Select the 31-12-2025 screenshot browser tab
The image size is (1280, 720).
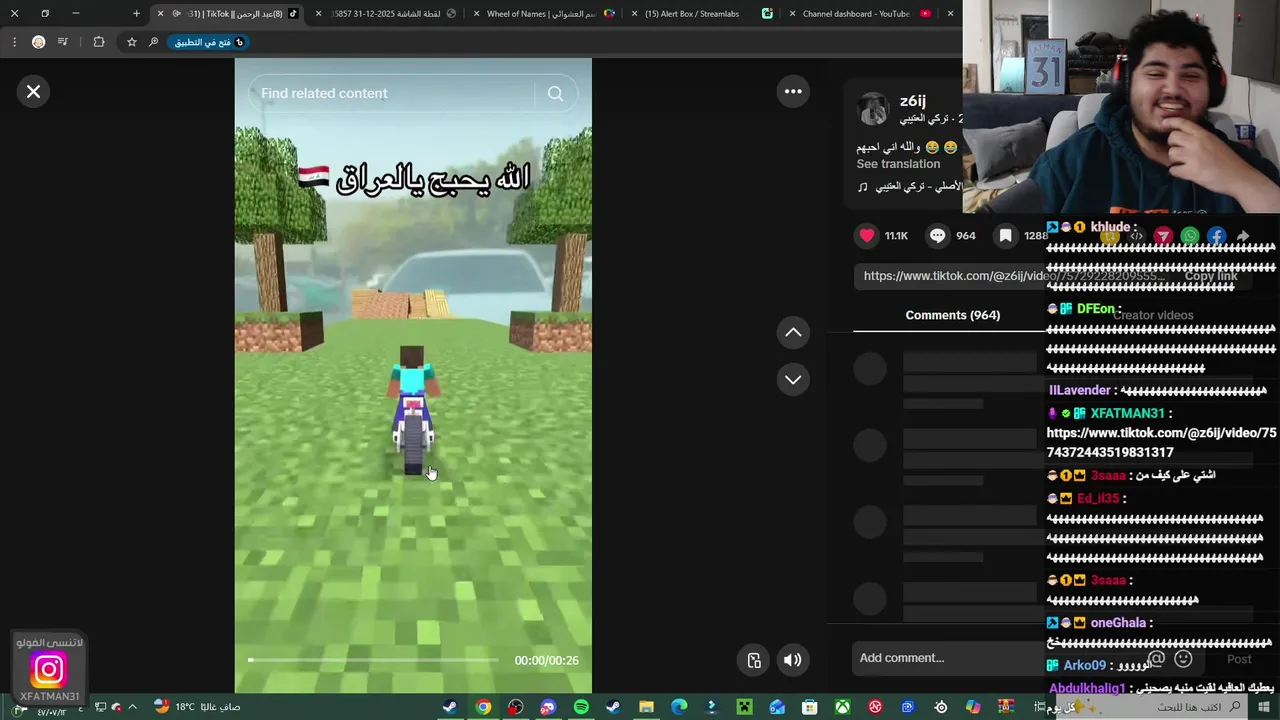[x=387, y=14]
